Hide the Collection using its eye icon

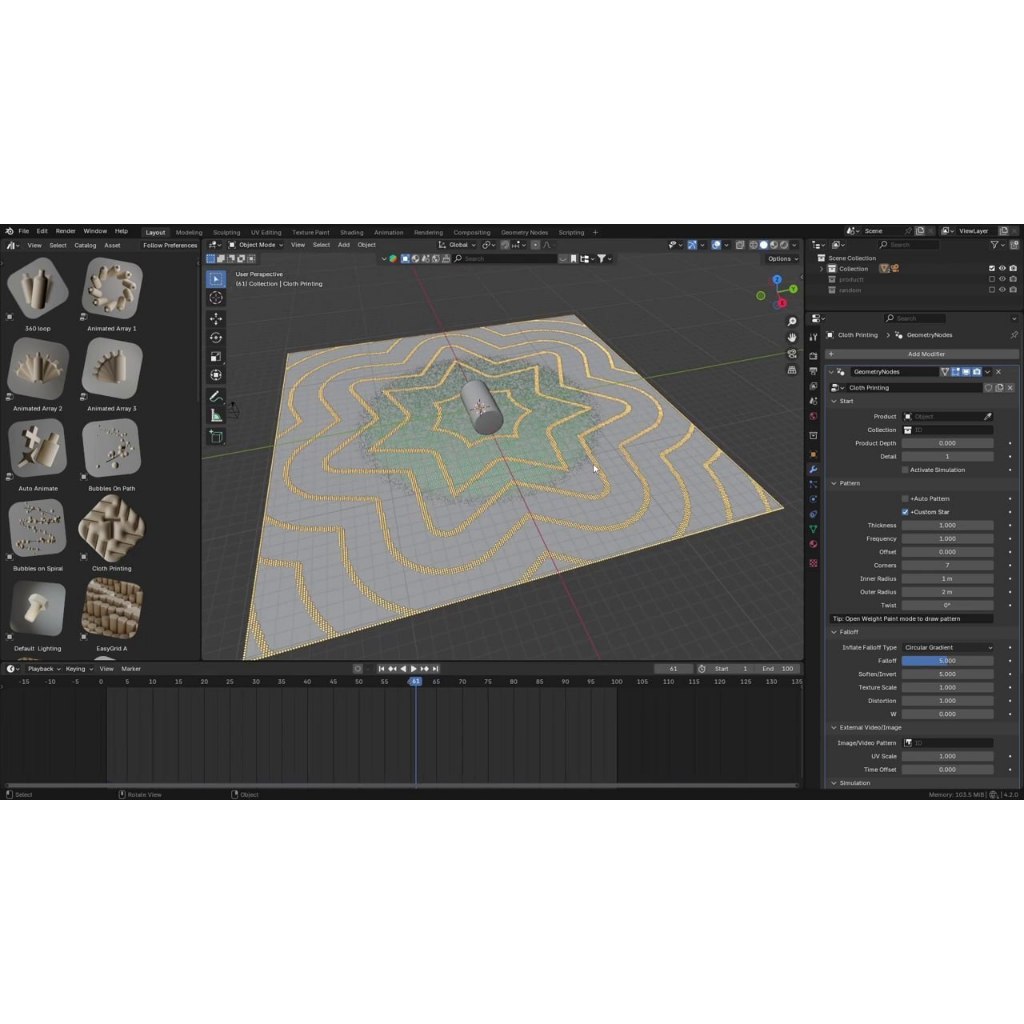1002,268
